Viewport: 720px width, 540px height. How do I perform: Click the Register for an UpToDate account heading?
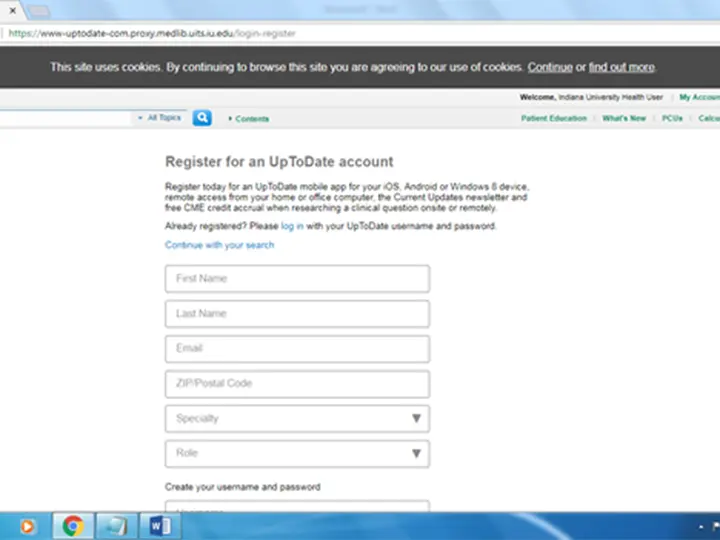(279, 162)
